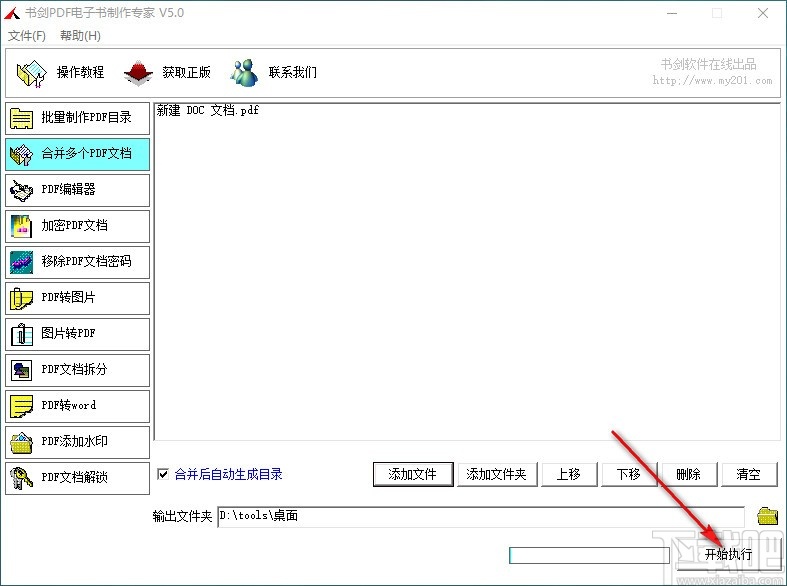Open PDF文档解锁 tool
This screenshot has height=586, width=787.
point(78,478)
